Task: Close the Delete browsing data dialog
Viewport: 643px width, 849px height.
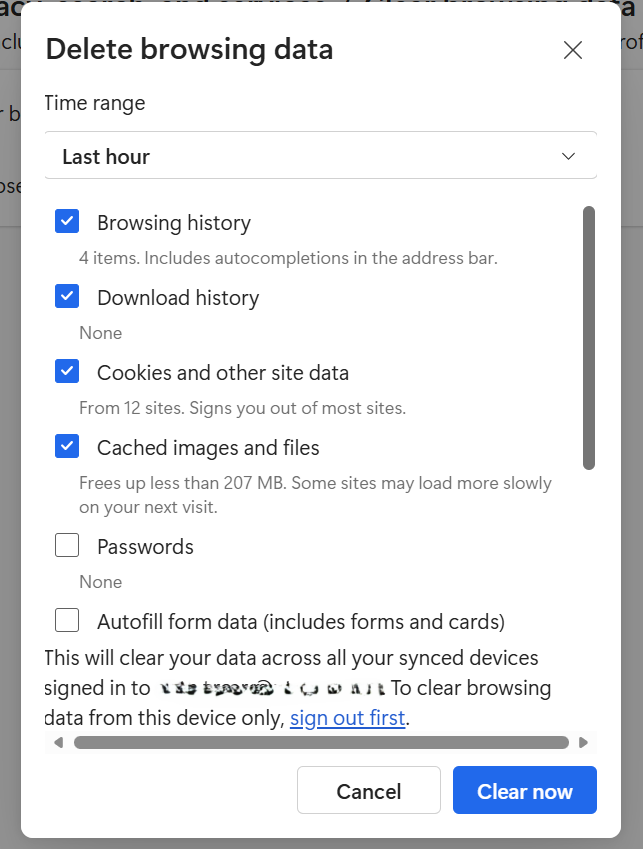Action: (573, 51)
